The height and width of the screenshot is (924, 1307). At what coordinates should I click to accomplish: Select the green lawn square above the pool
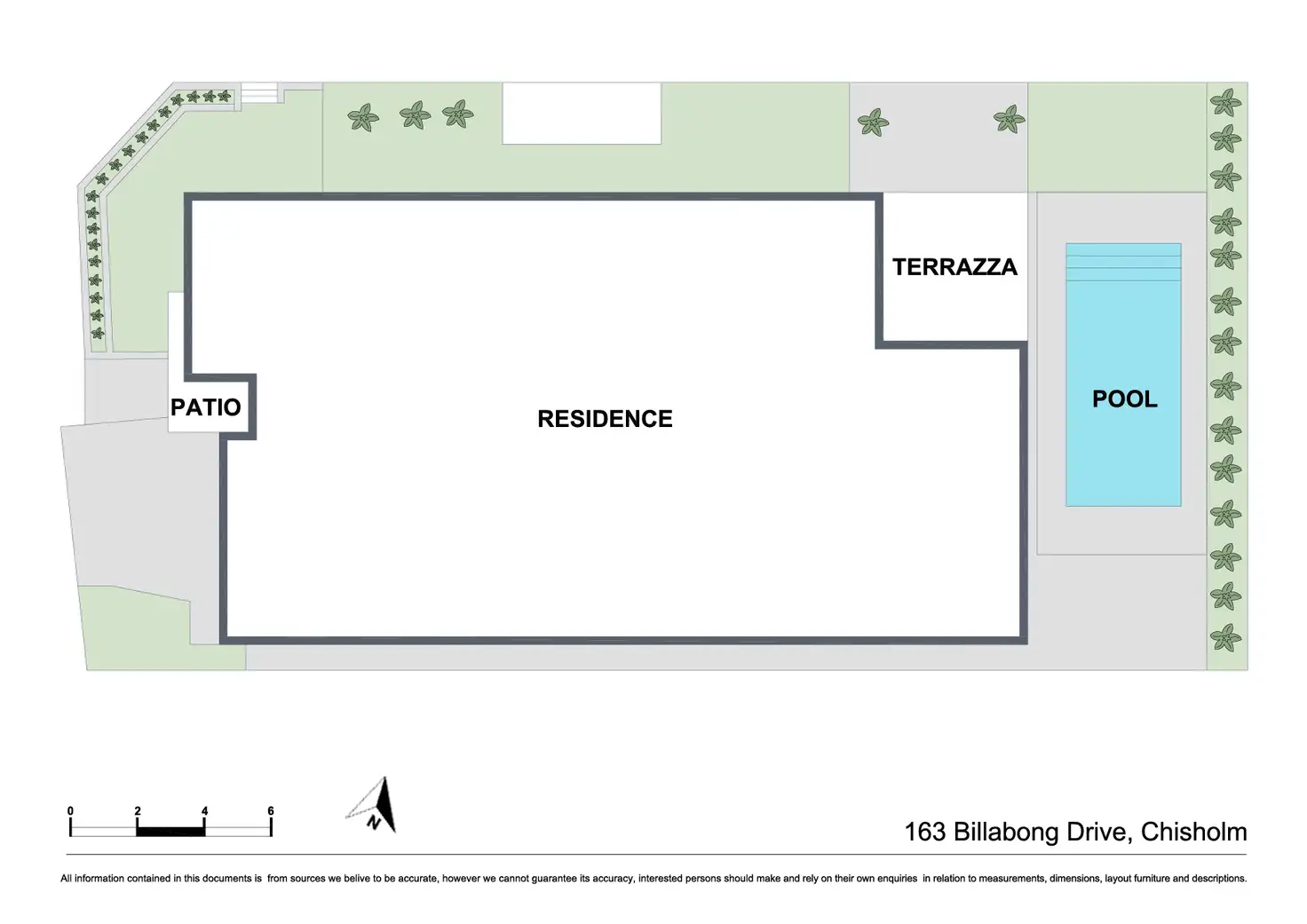coord(1116,138)
